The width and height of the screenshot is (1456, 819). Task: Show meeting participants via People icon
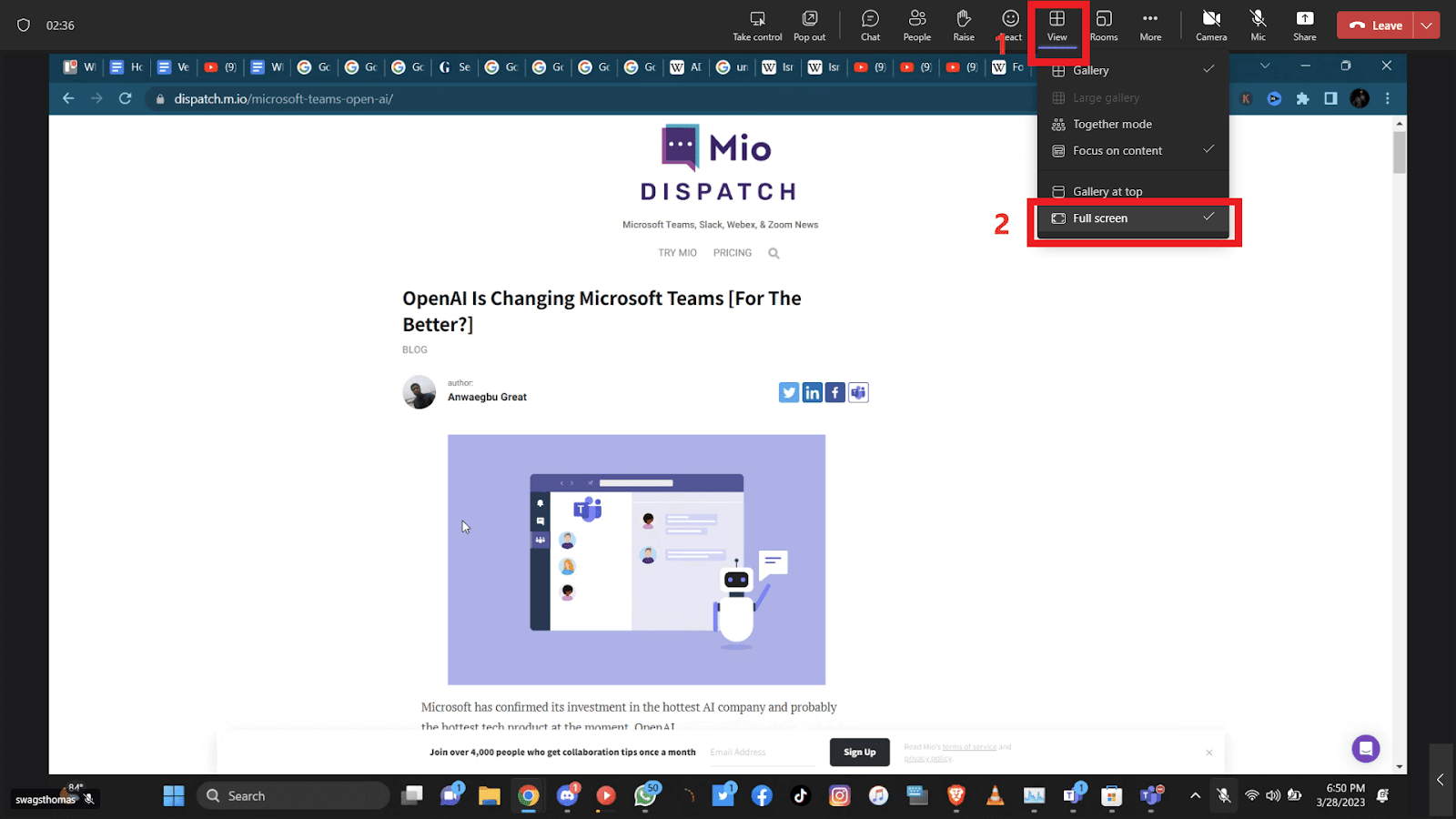point(916,25)
